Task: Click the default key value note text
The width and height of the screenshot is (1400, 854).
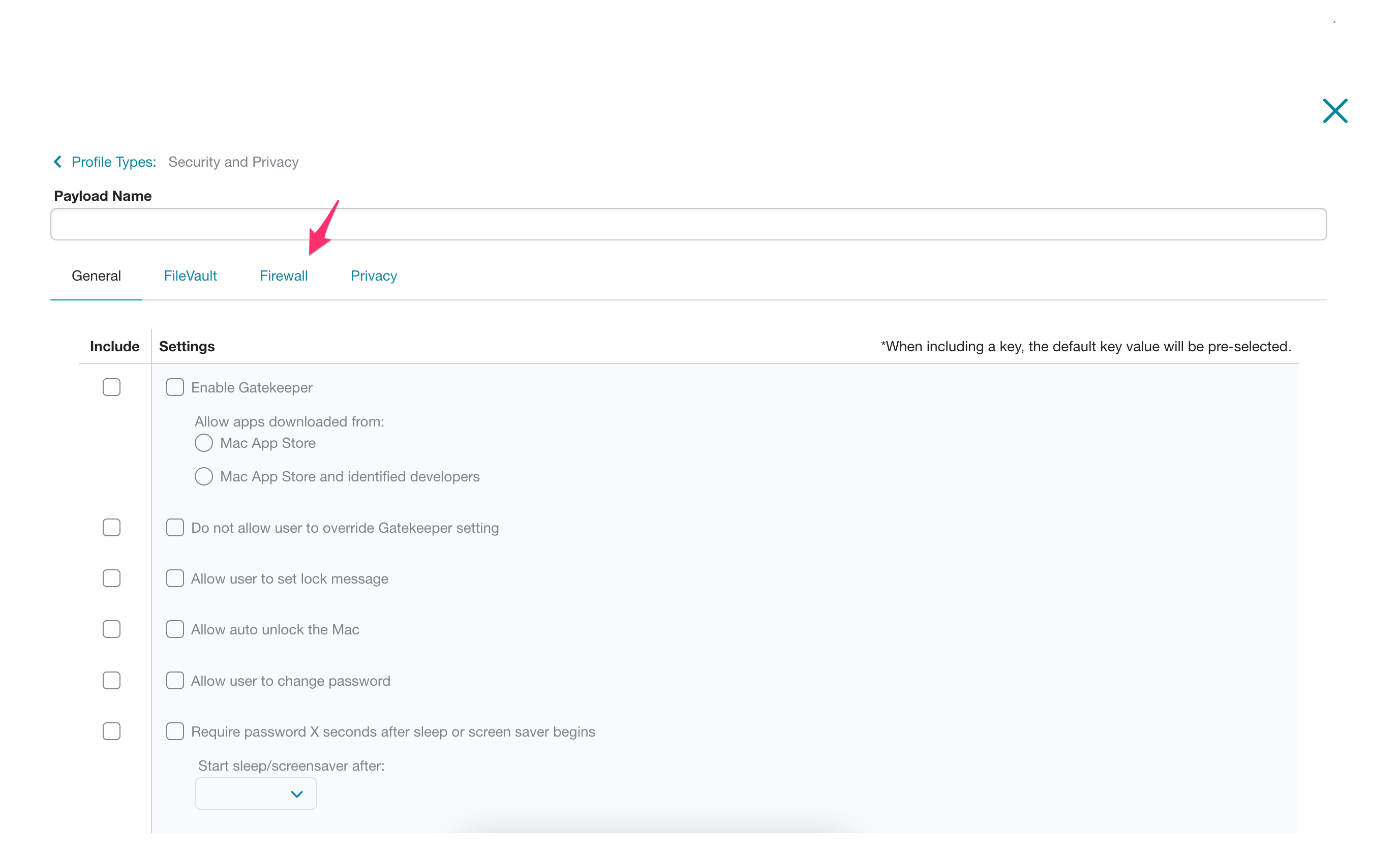Action: pyautogui.click(x=1086, y=347)
